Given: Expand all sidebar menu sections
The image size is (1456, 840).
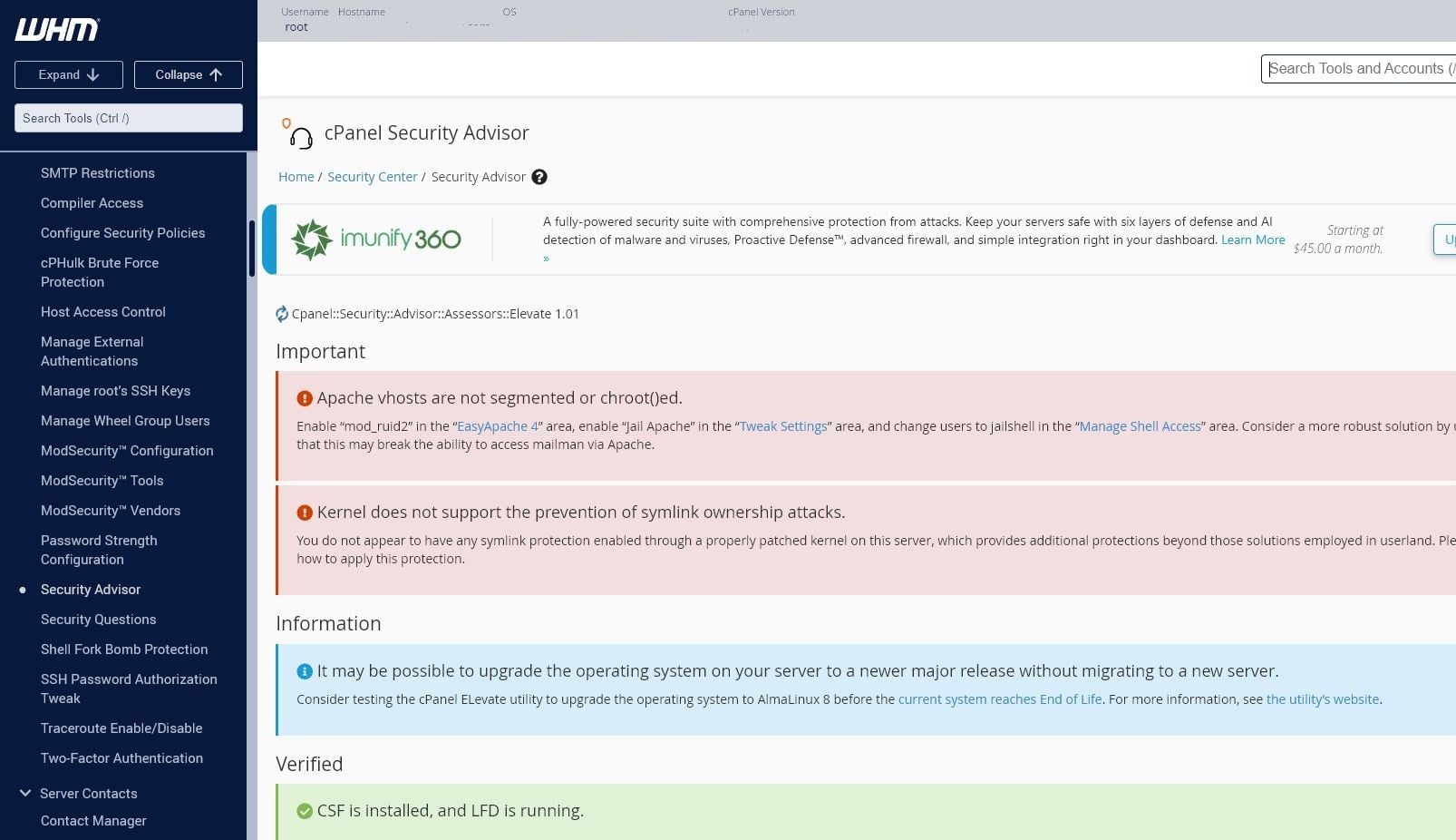Looking at the screenshot, I should [69, 74].
